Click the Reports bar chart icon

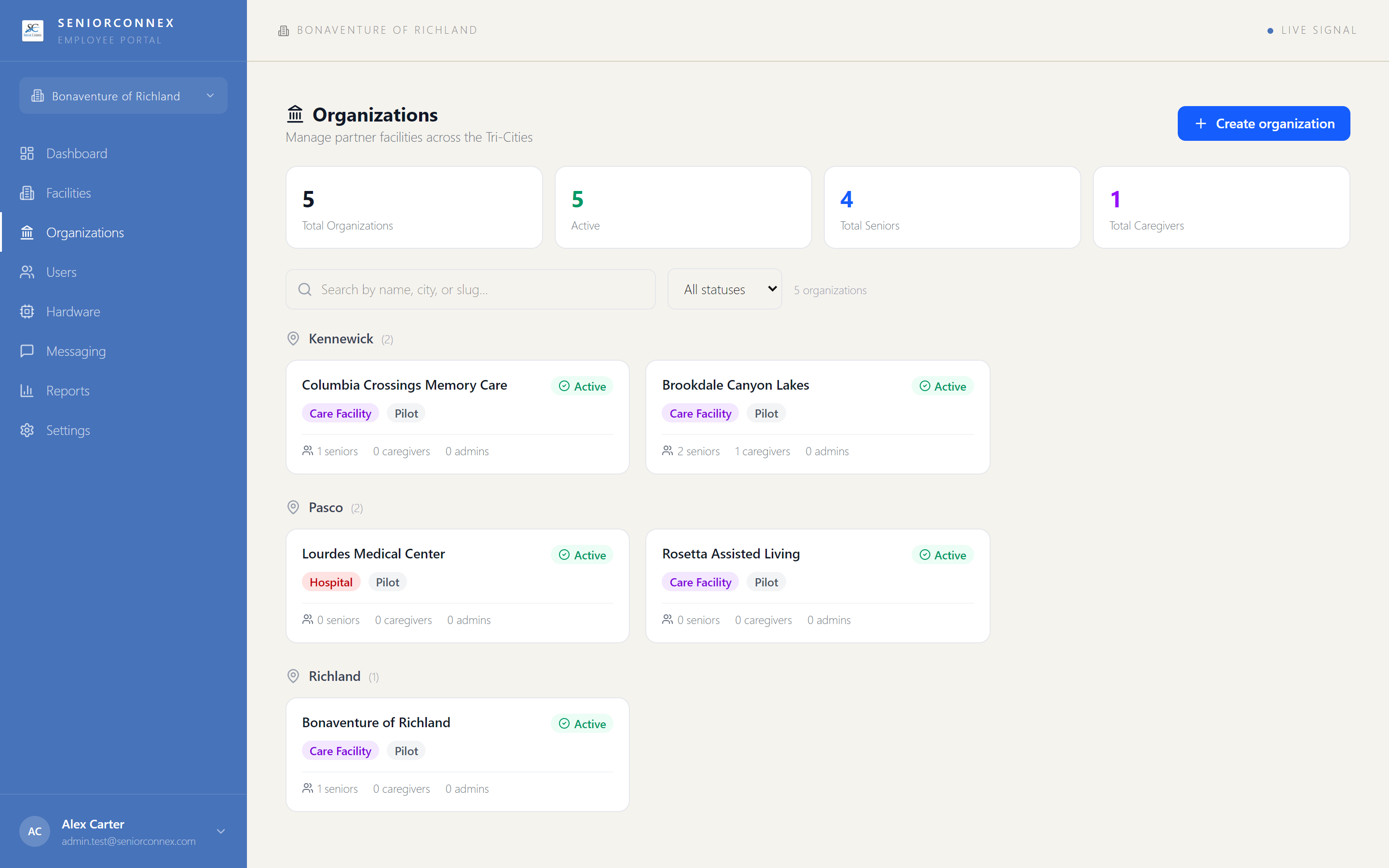click(27, 391)
